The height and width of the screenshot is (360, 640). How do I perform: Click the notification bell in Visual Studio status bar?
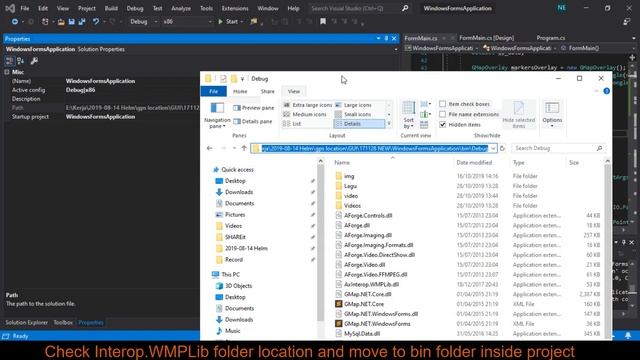click(x=628, y=336)
